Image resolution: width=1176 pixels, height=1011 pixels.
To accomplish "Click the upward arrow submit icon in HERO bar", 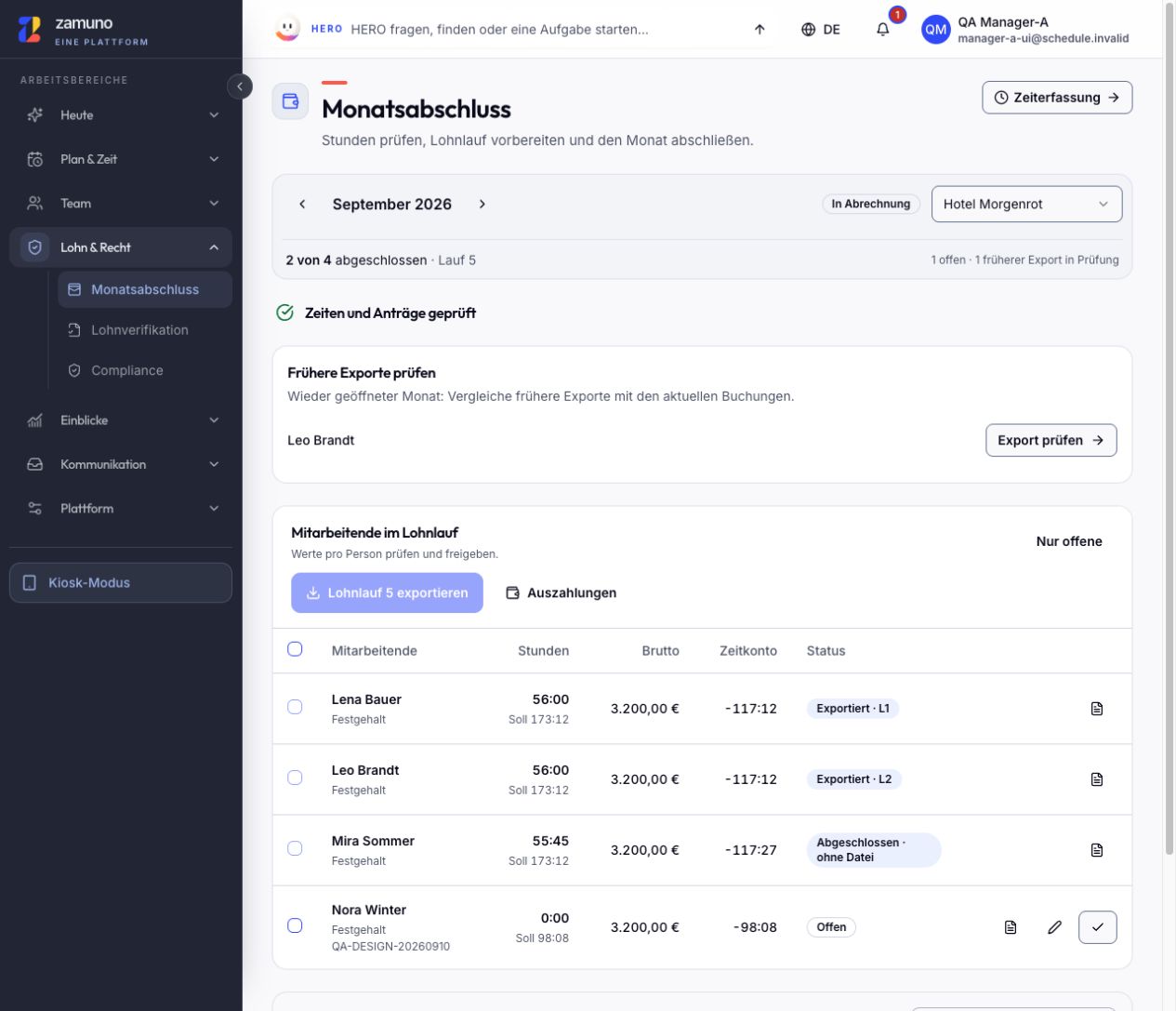I will click(x=760, y=30).
